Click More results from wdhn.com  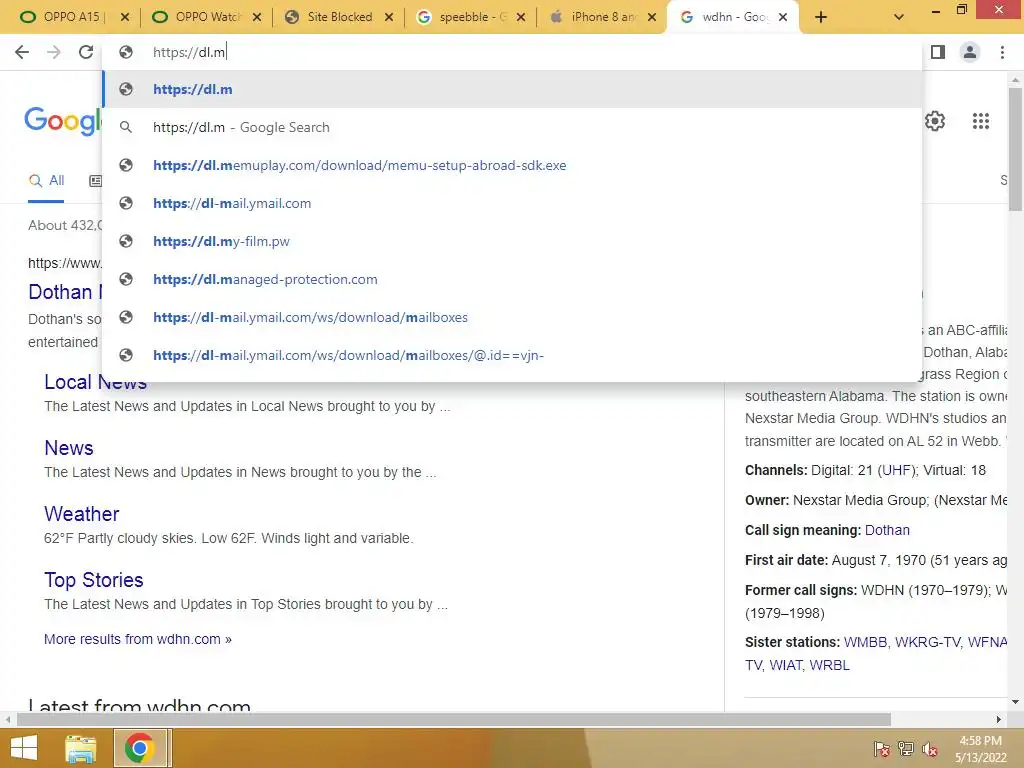pos(138,639)
